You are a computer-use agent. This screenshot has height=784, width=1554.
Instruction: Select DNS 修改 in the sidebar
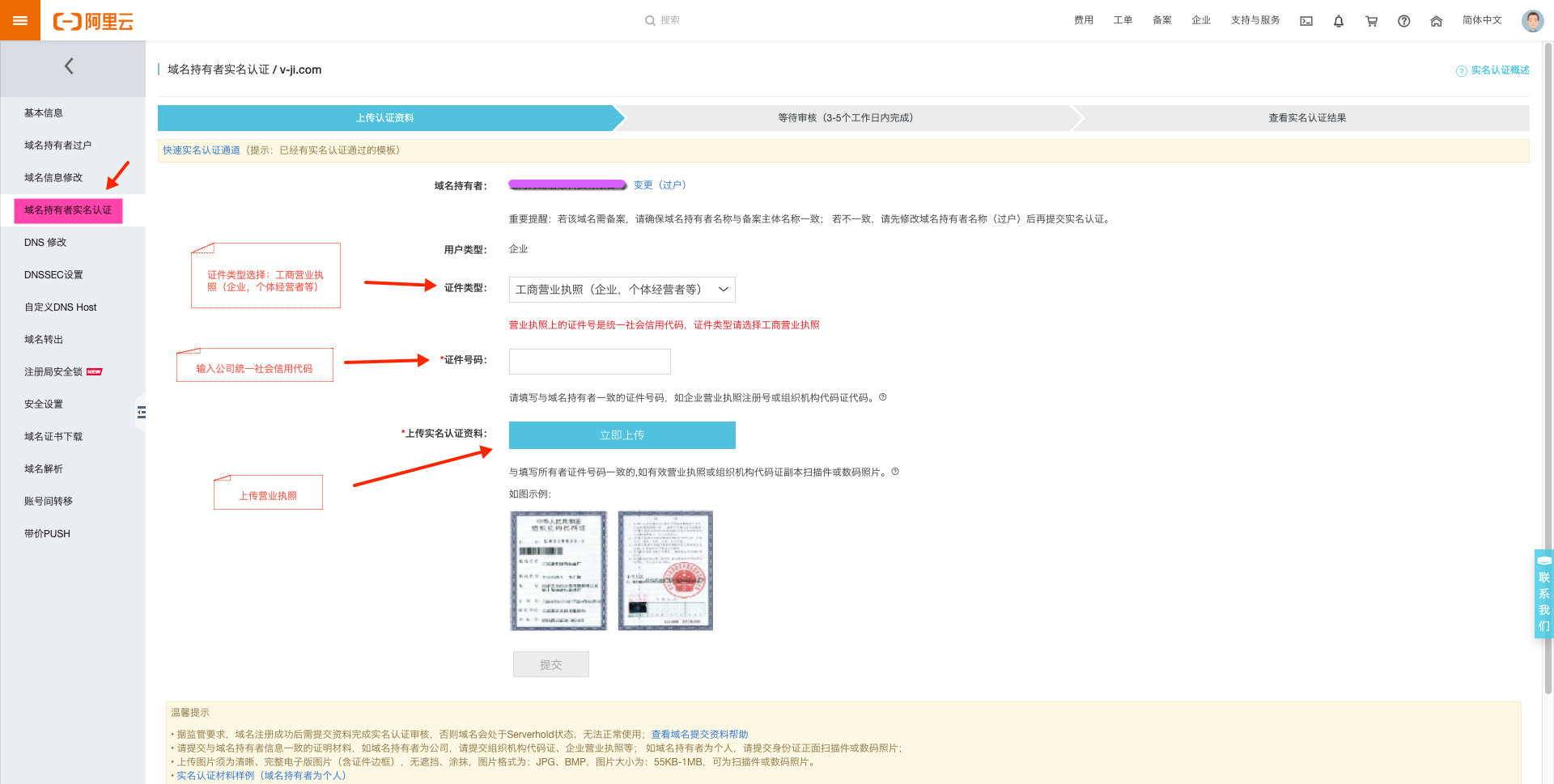click(45, 243)
